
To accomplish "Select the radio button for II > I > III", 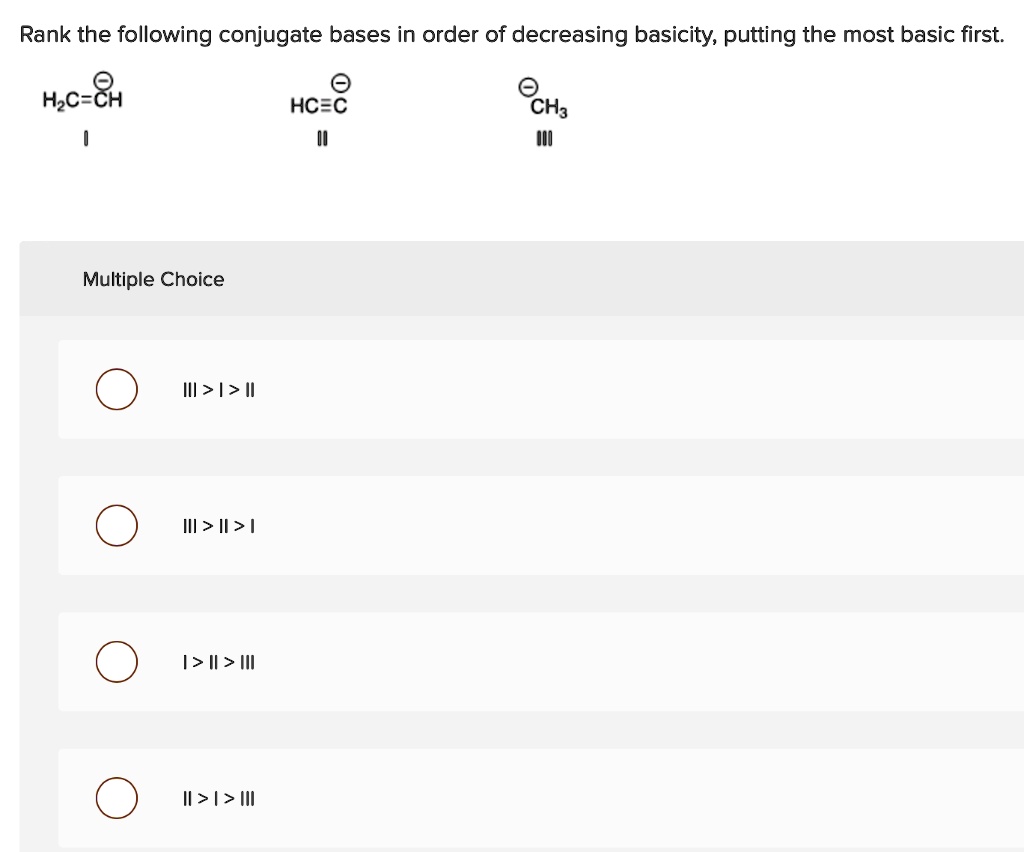I will (x=117, y=797).
